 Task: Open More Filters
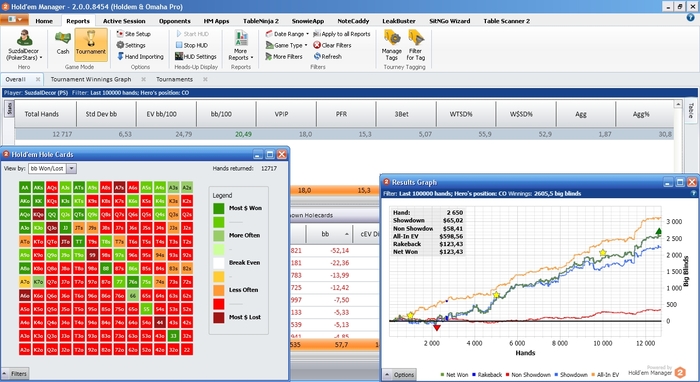coord(284,57)
